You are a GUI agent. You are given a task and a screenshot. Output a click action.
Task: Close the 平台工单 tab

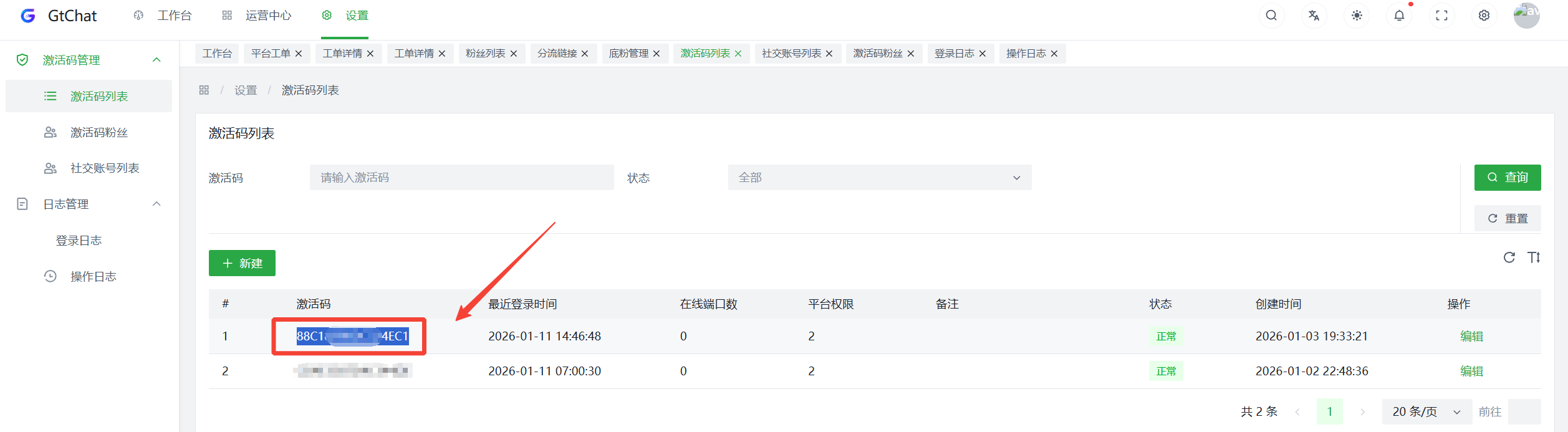click(x=299, y=54)
